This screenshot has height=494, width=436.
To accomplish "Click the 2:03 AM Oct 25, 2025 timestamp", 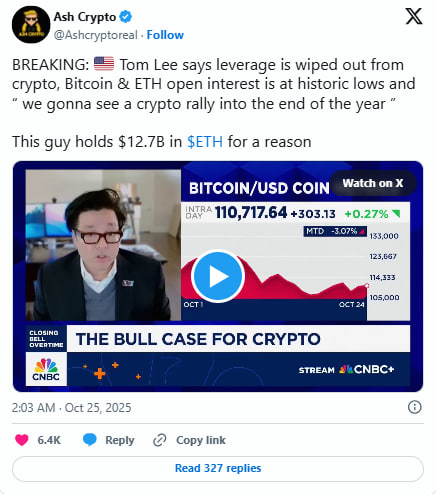I will pos(72,408).
